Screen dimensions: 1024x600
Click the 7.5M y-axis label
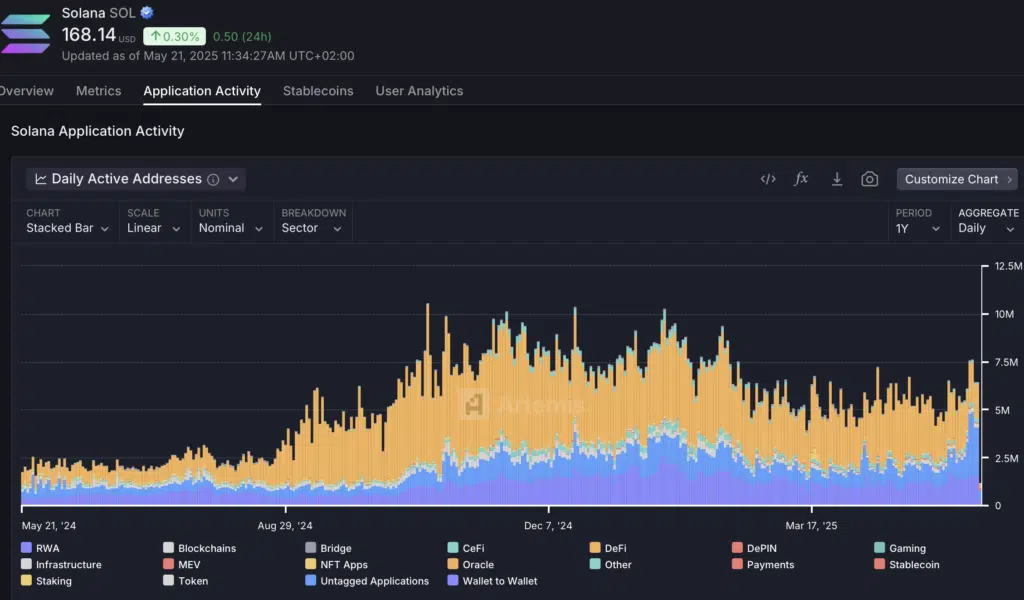[1006, 362]
